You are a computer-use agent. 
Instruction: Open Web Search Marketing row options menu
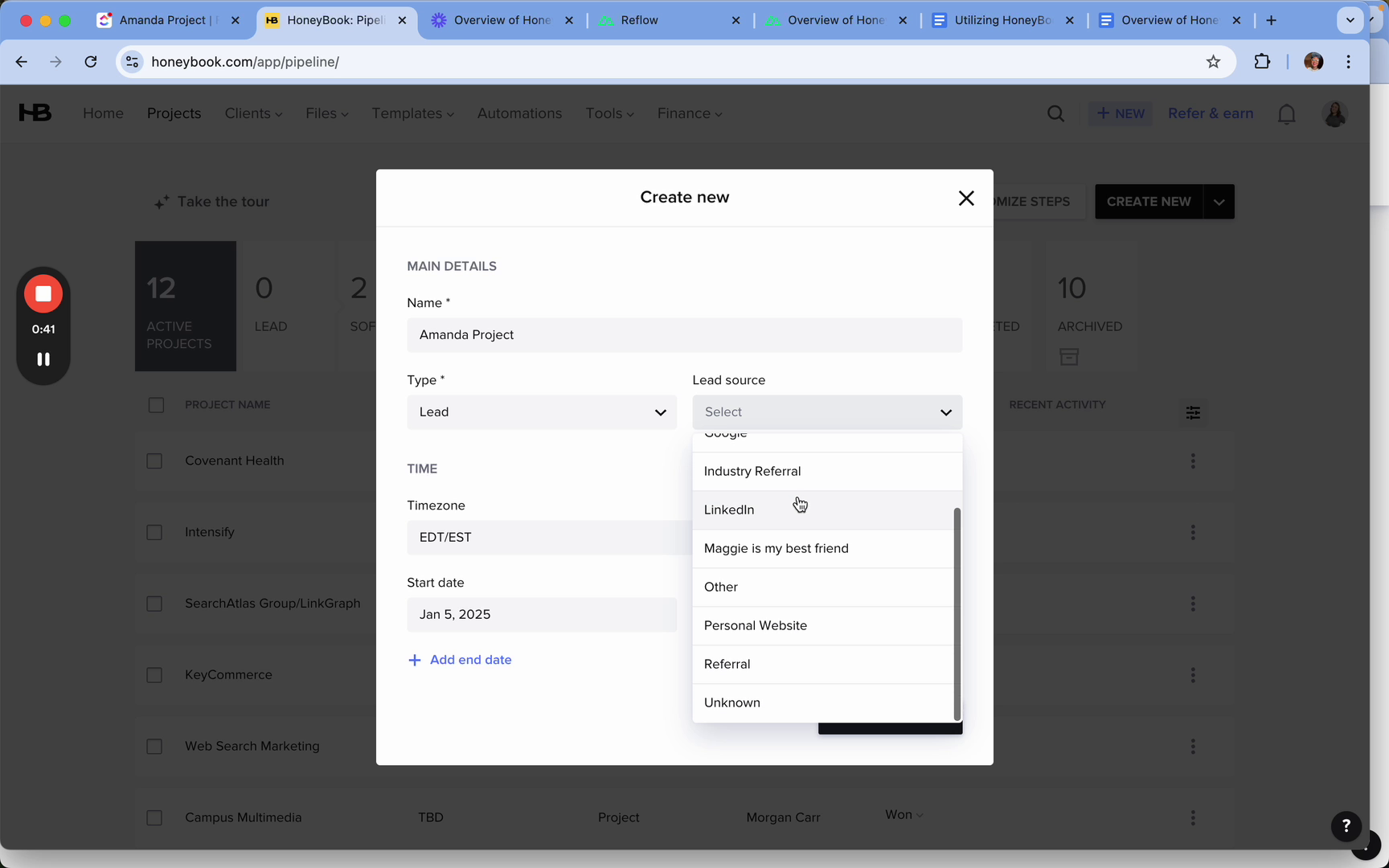click(x=1193, y=747)
